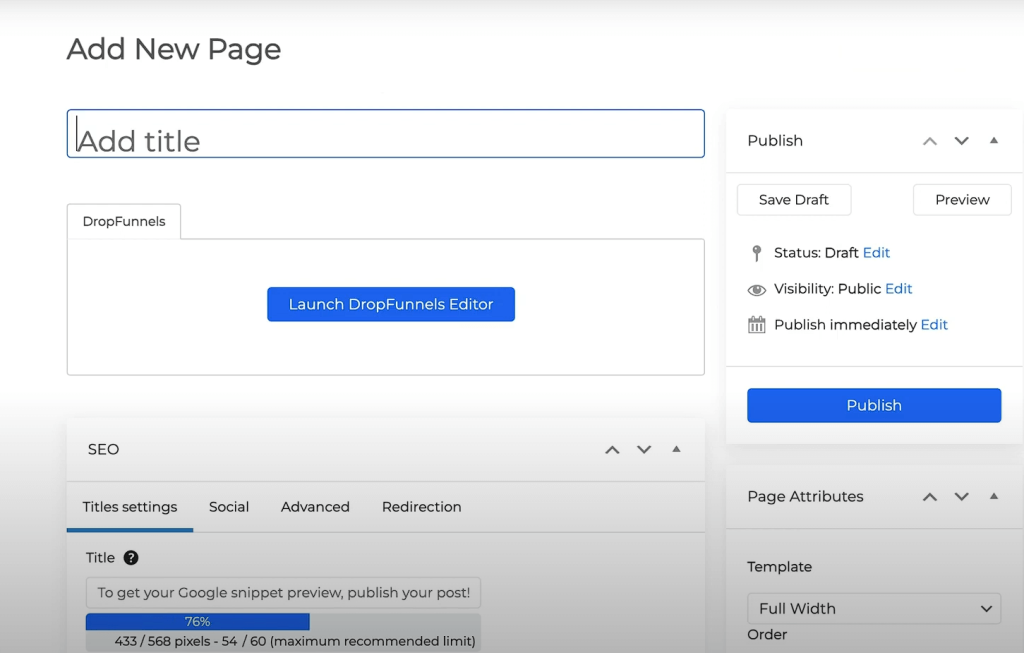Edit the page visibility setting
Image resolution: width=1024 pixels, height=653 pixels.
tap(898, 288)
